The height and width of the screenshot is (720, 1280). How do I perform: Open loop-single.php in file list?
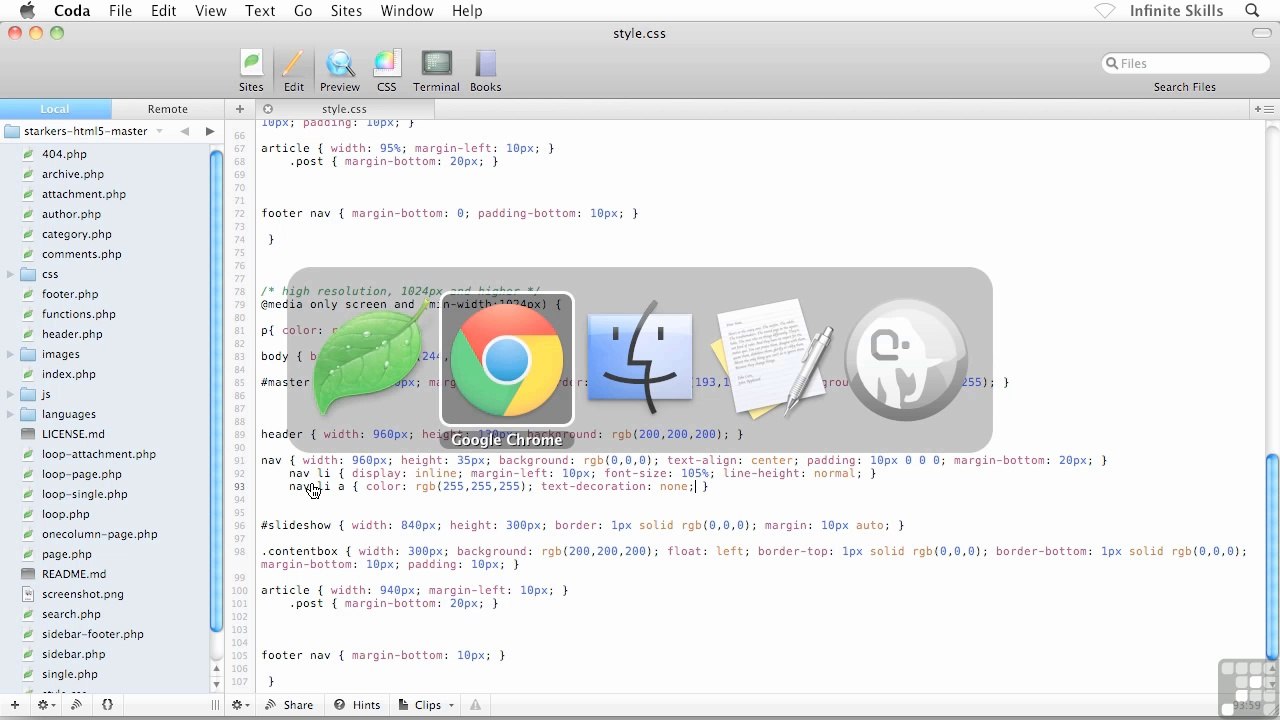[x=85, y=494]
